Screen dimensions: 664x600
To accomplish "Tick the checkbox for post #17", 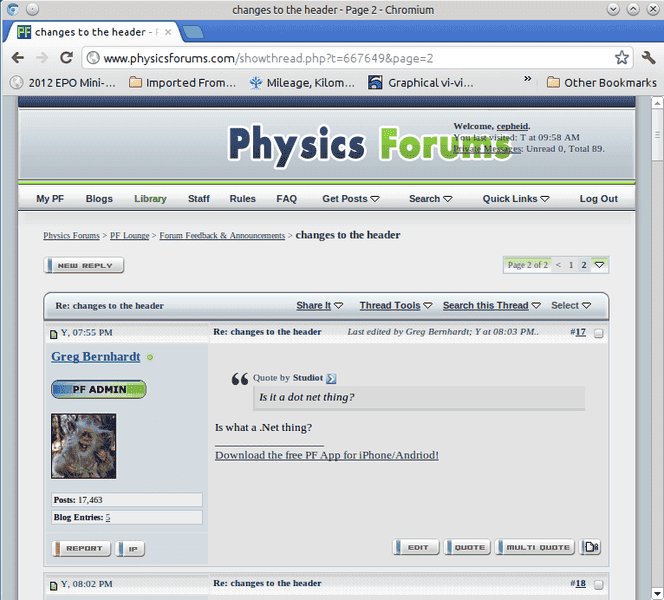I will pyautogui.click(x=598, y=333).
